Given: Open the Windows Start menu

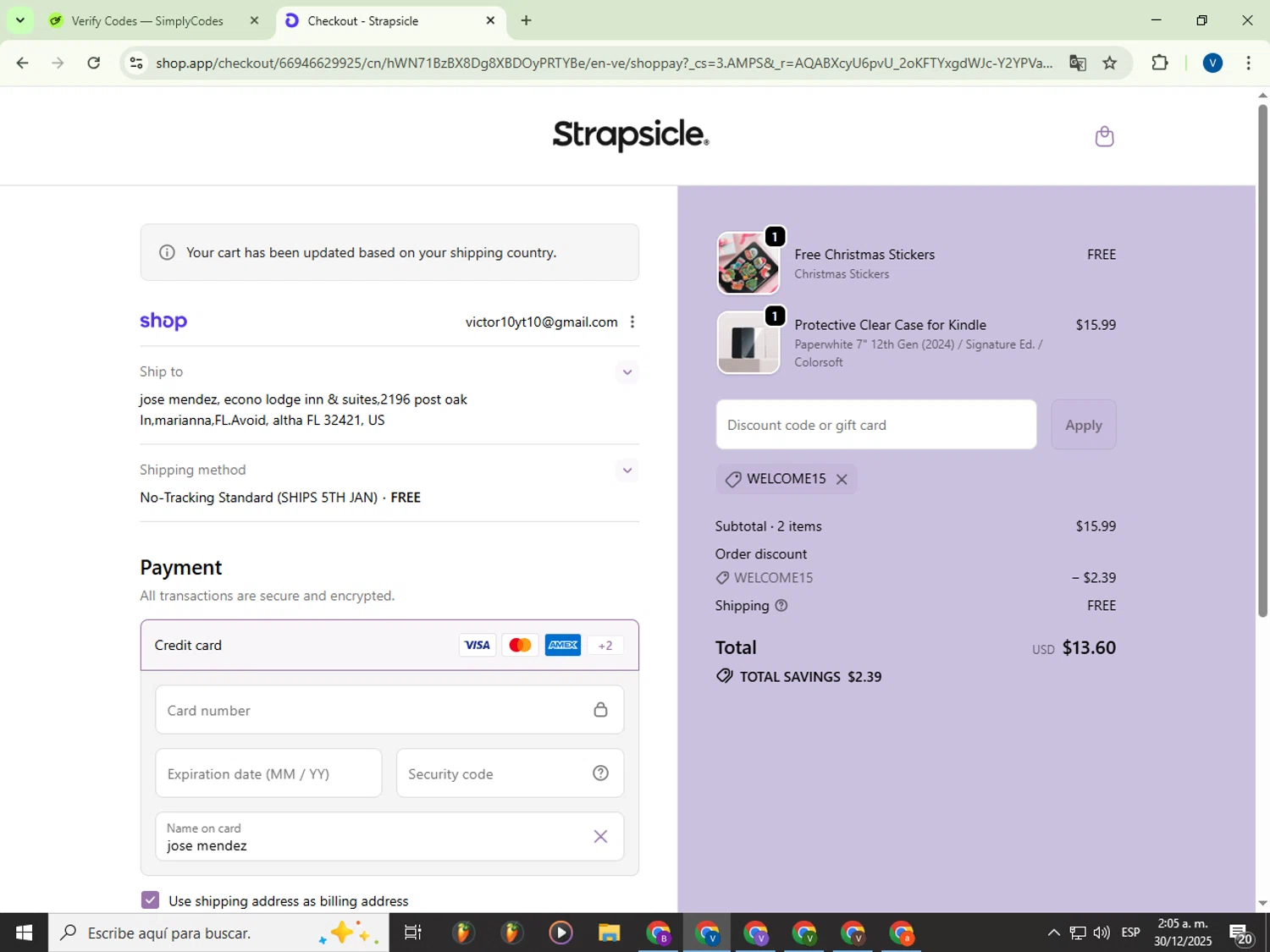Looking at the screenshot, I should click(x=24, y=933).
